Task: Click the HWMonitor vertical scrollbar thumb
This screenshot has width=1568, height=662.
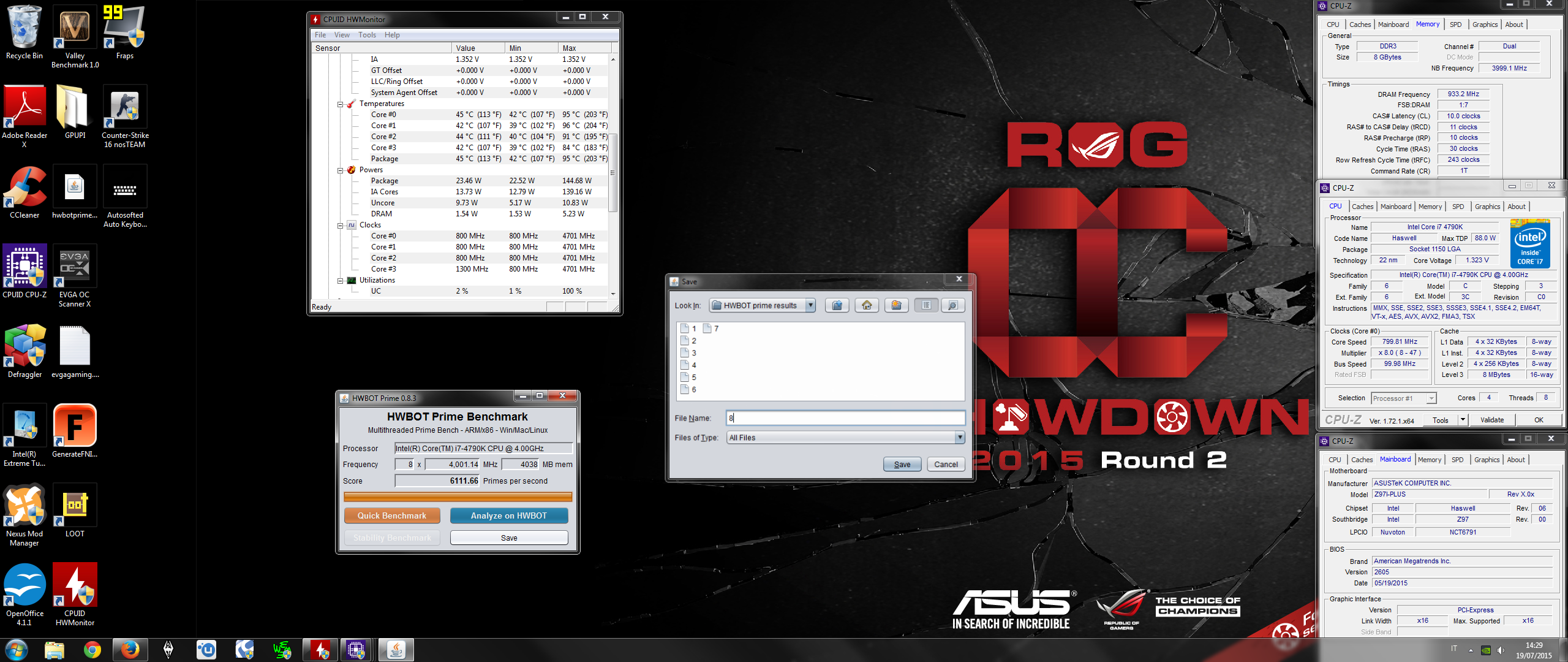Action: click(612, 172)
